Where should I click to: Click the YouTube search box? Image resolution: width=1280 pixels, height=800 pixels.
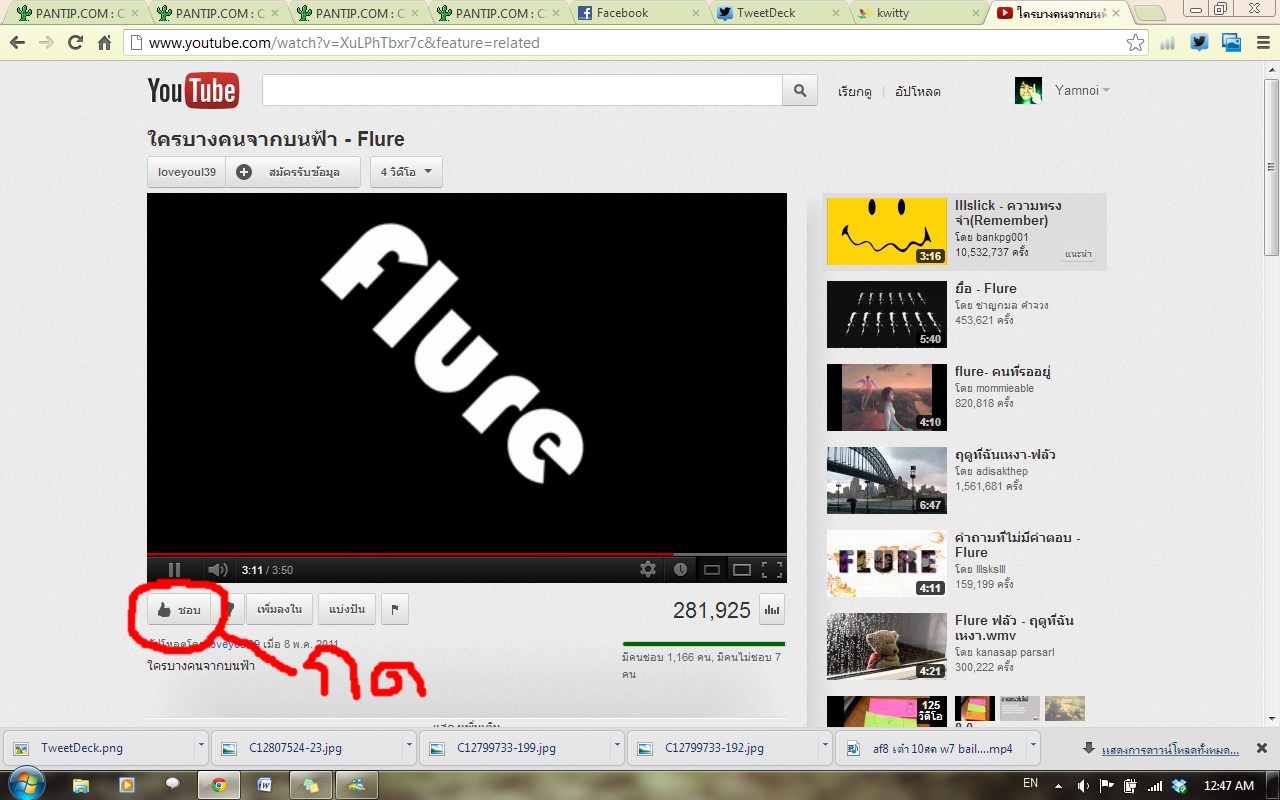point(522,90)
